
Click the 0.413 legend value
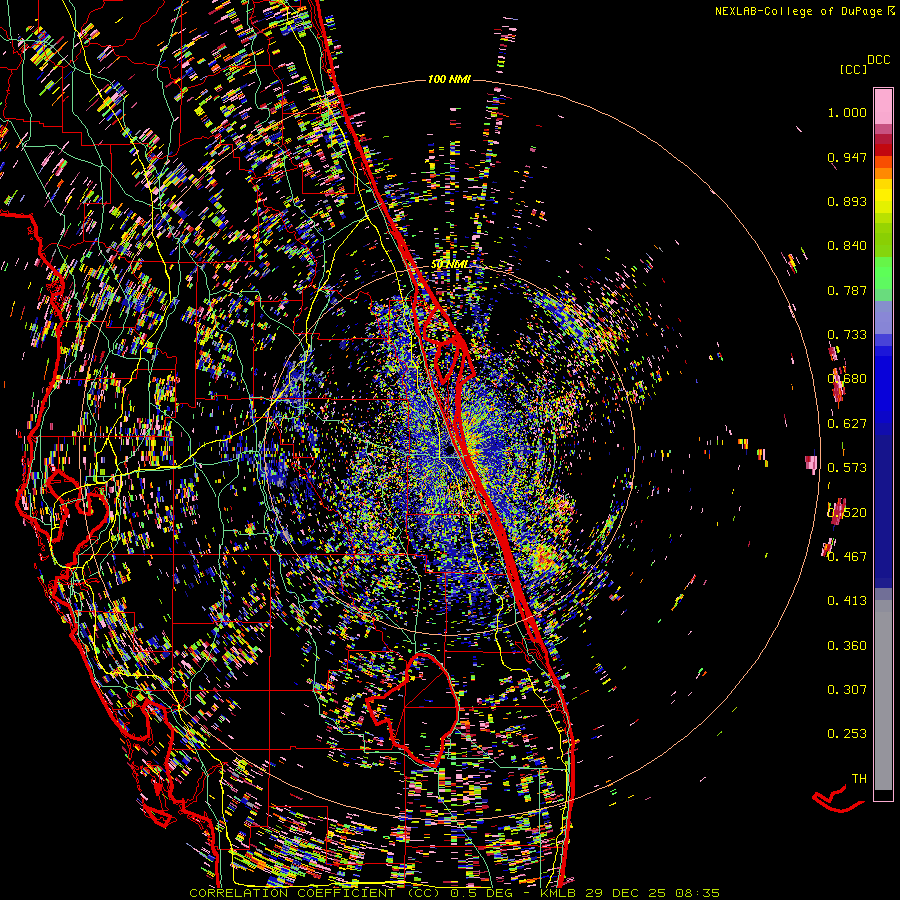click(x=847, y=601)
